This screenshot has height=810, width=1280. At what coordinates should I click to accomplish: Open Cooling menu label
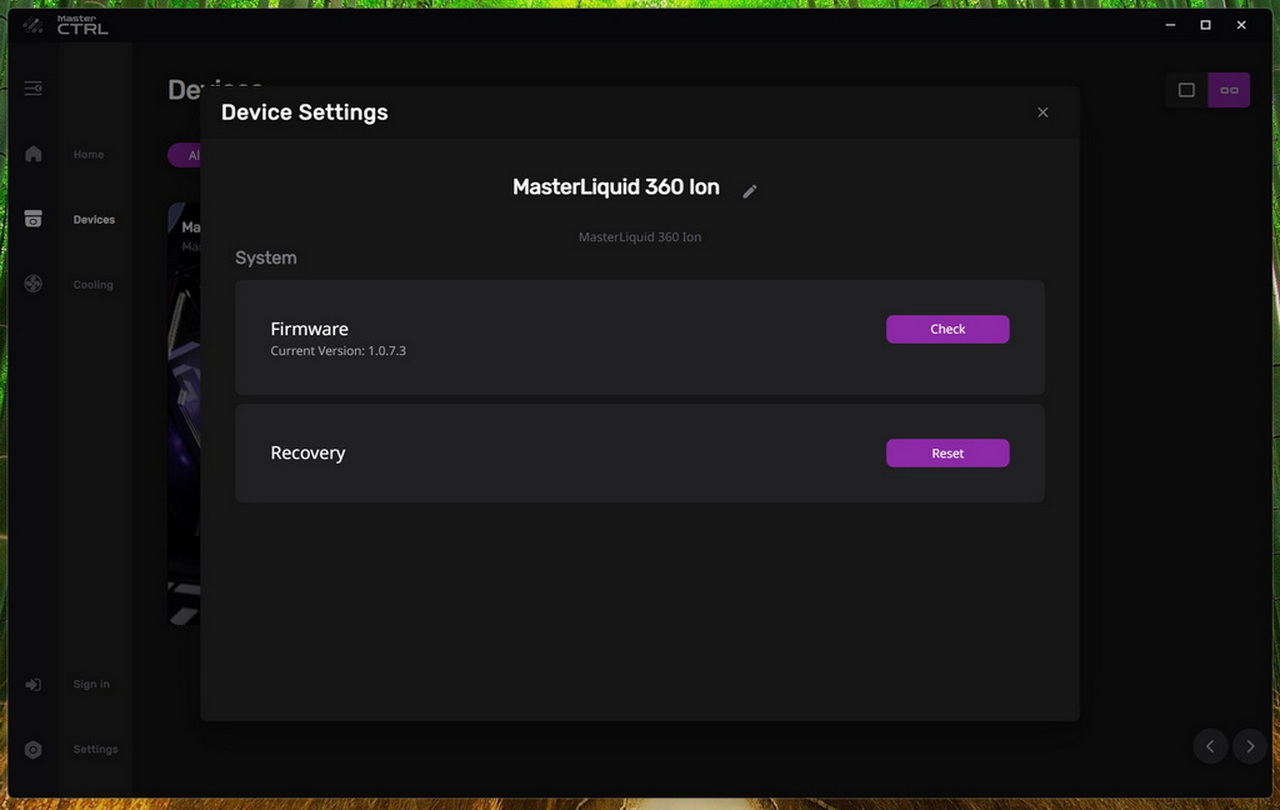pos(93,285)
